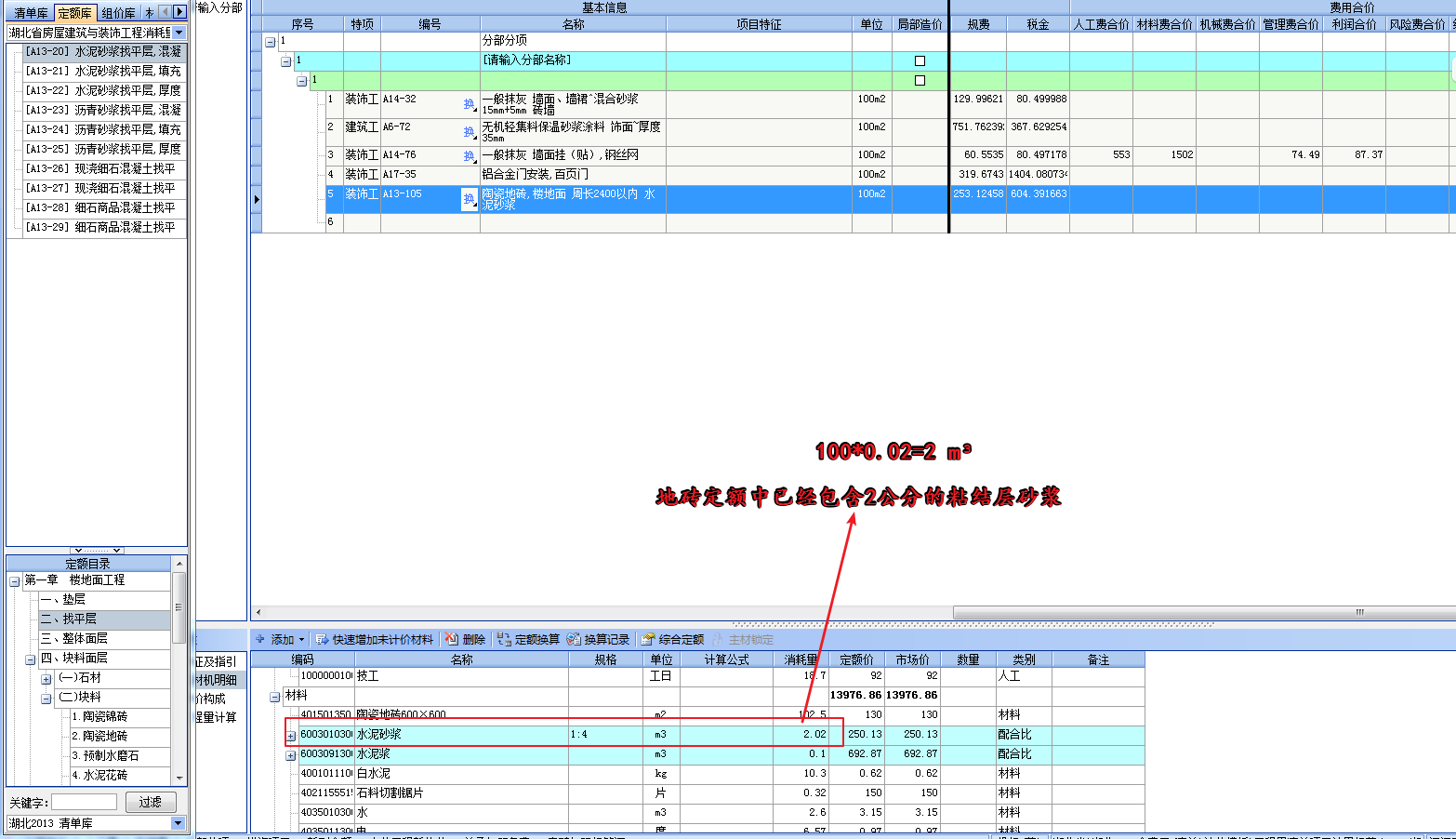Click the horizontal scrollbar of main grid
1456x839 pixels.
1204,612
